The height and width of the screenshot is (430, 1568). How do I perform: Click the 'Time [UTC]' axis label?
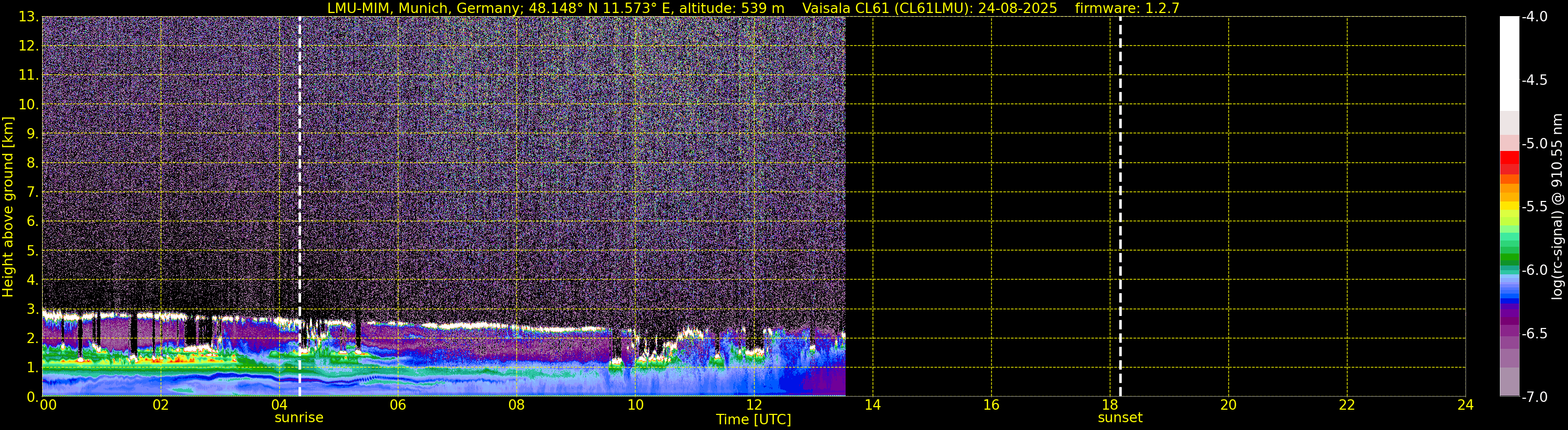pyautogui.click(x=754, y=420)
